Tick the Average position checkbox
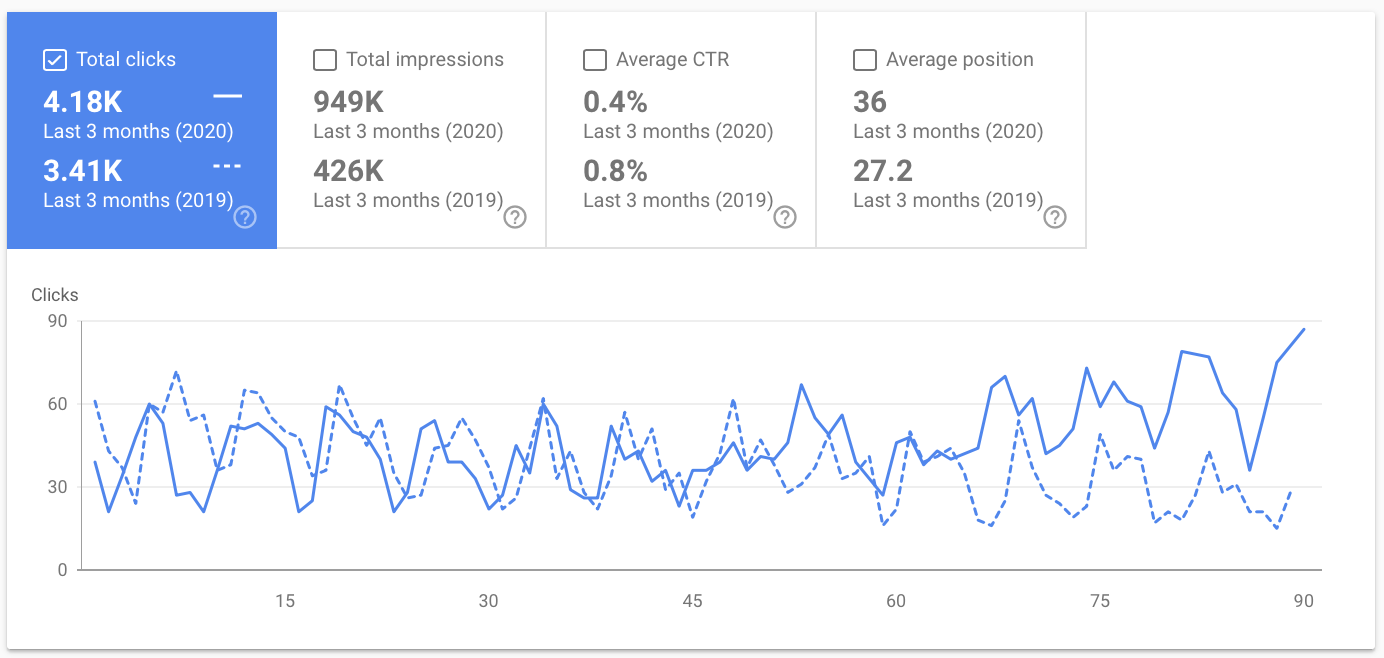Image resolution: width=1384 pixels, height=658 pixels. pyautogui.click(x=865, y=60)
